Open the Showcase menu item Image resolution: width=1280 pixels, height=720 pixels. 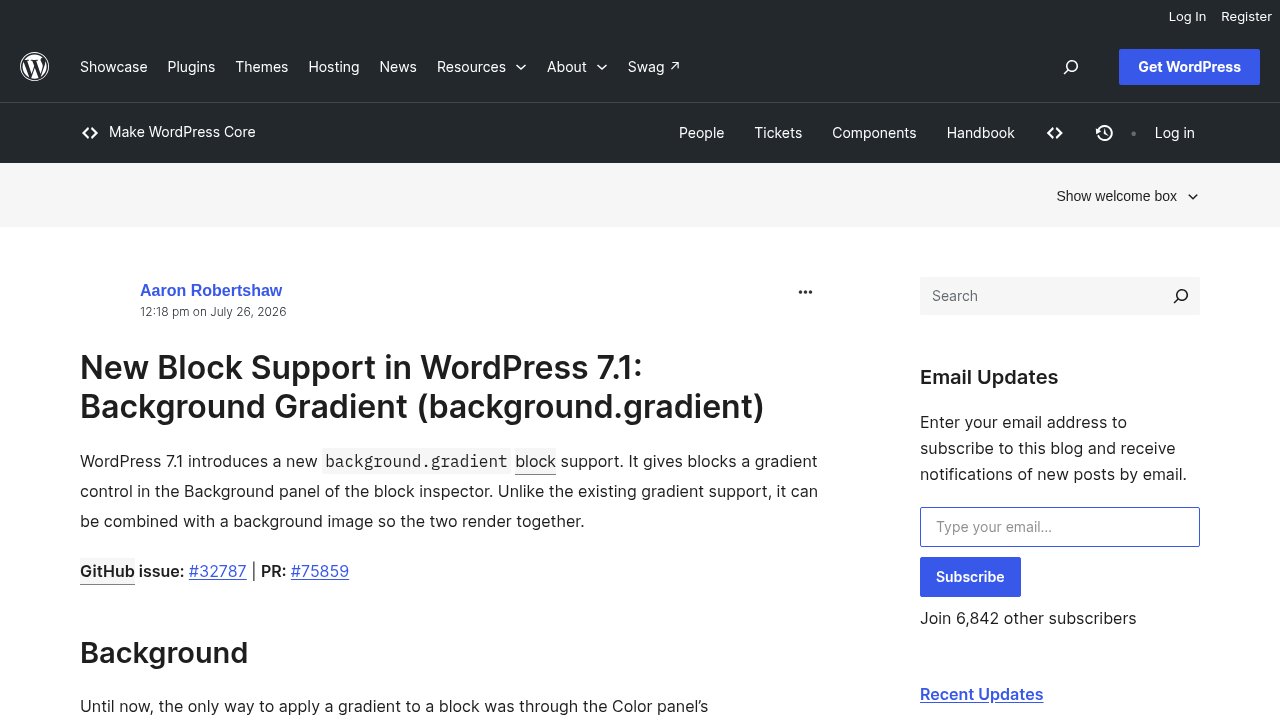coord(114,67)
